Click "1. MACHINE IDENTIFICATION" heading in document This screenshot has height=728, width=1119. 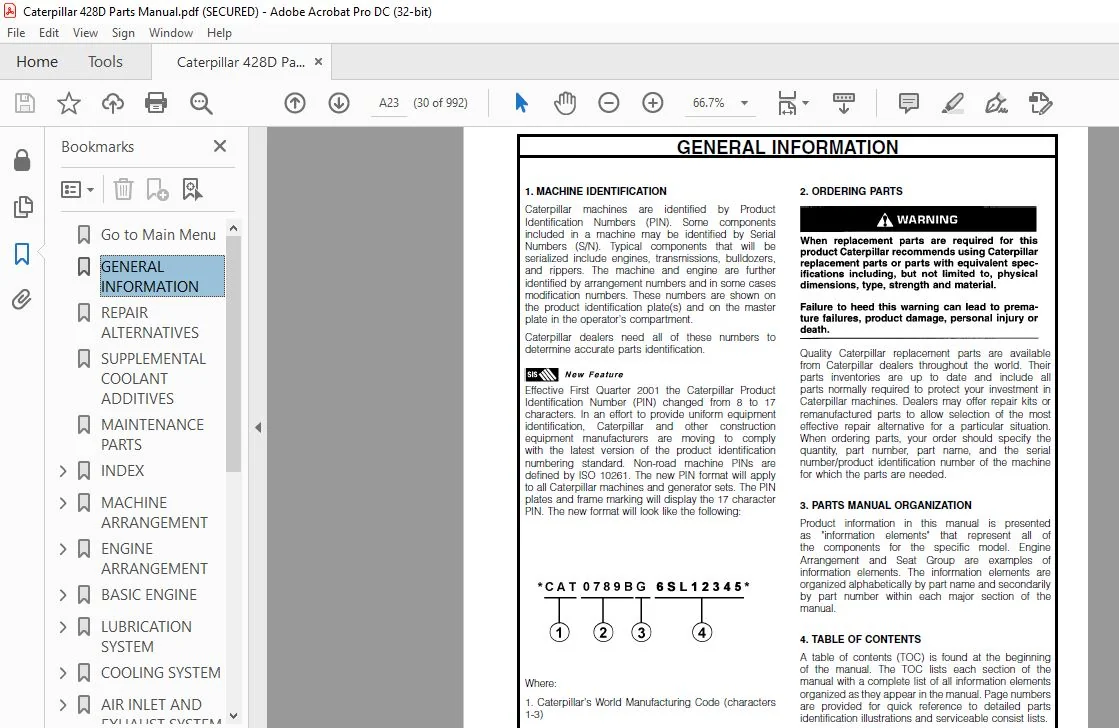click(x=596, y=191)
